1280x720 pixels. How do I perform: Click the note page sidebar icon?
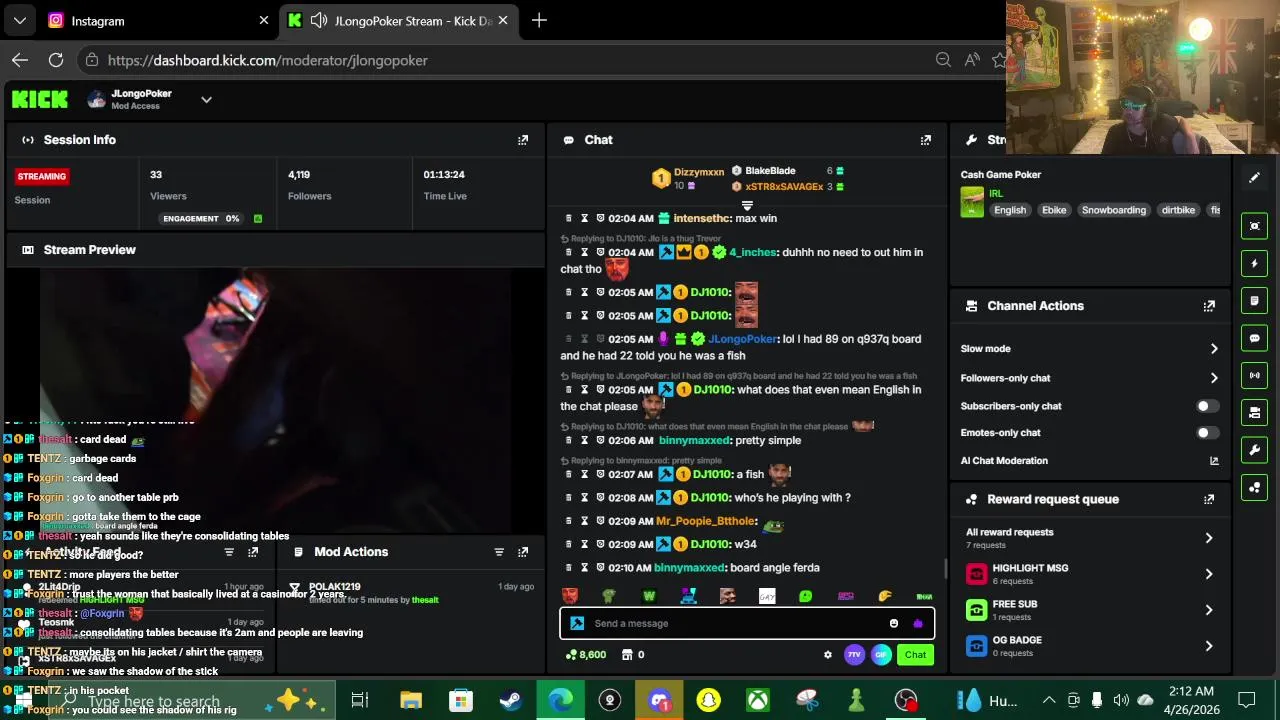pos(1255,301)
